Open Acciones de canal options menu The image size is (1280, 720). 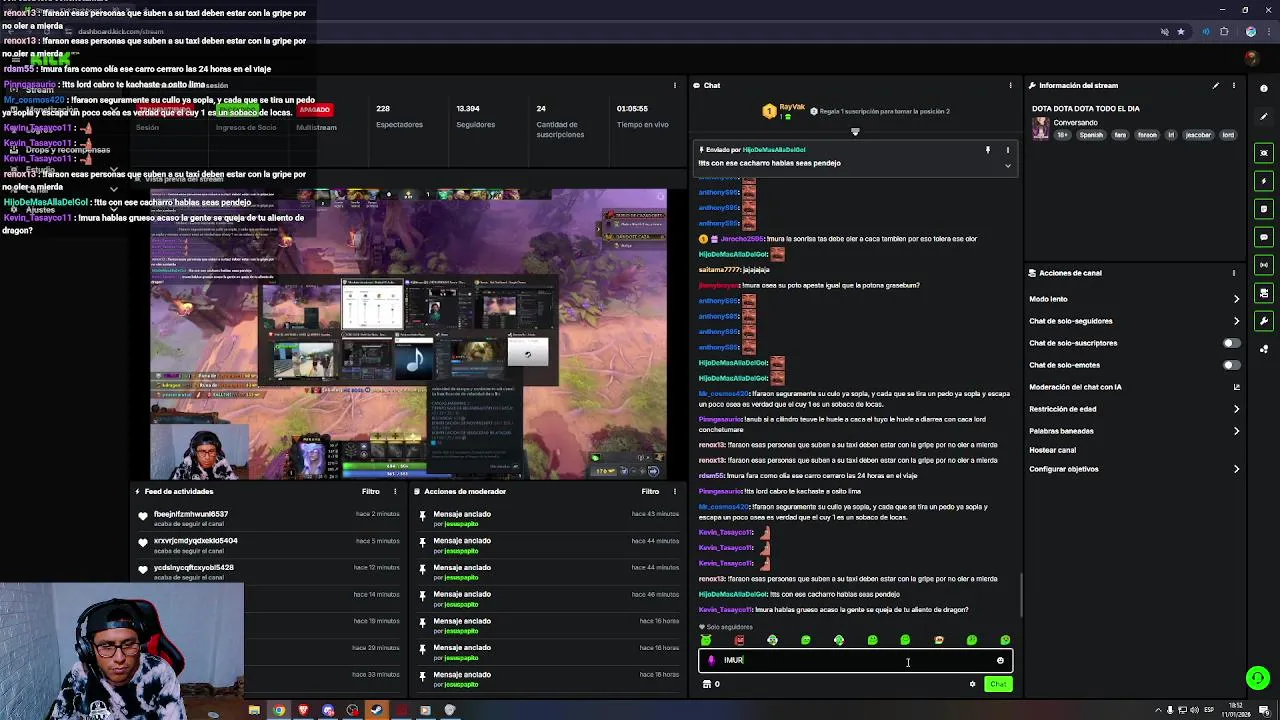(1233, 273)
